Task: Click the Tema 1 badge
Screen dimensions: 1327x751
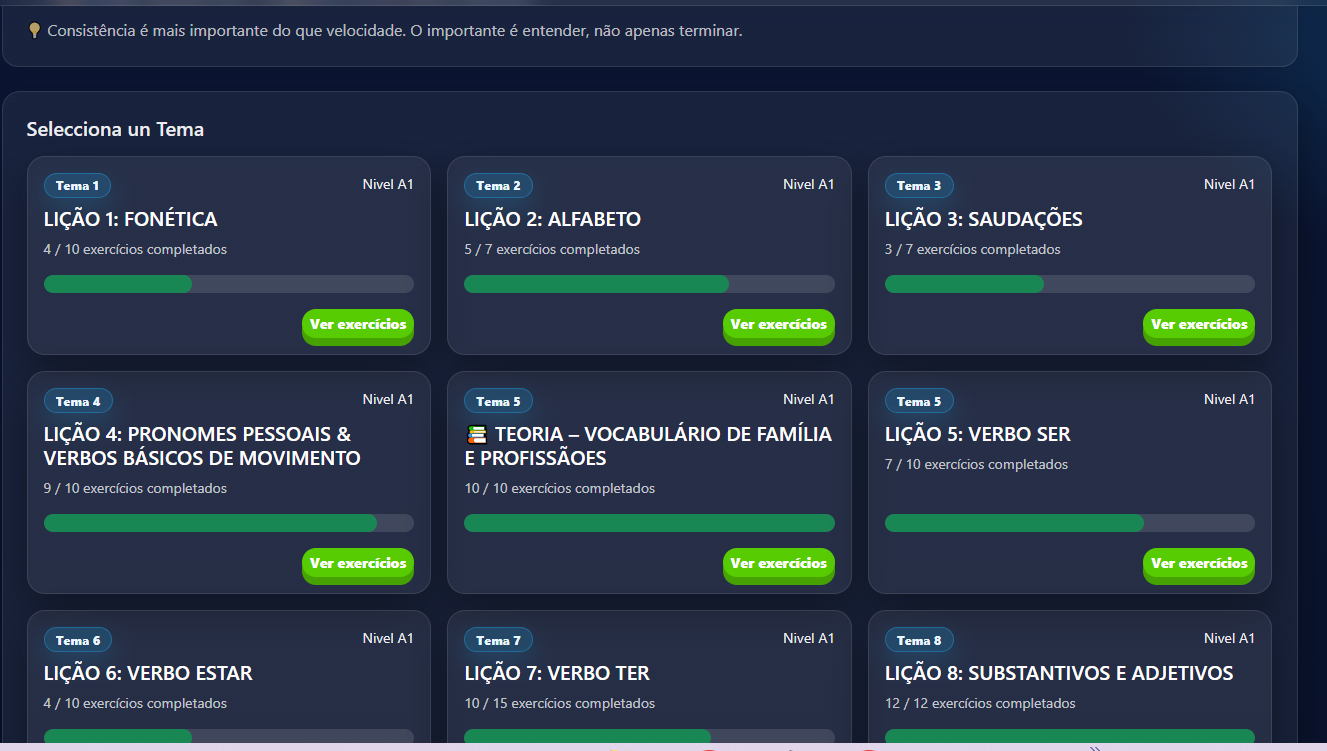Action: [77, 186]
